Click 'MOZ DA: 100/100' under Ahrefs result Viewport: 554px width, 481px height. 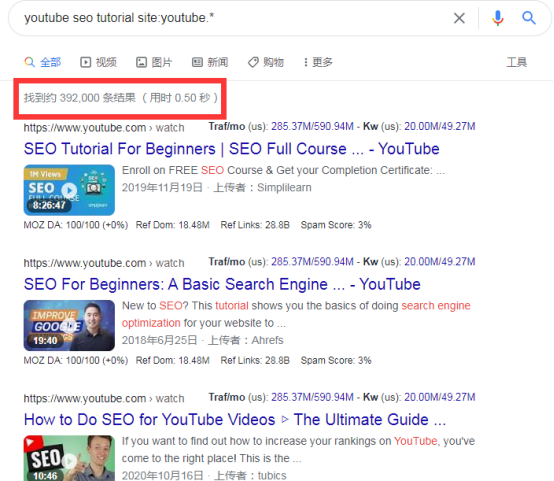point(76,360)
